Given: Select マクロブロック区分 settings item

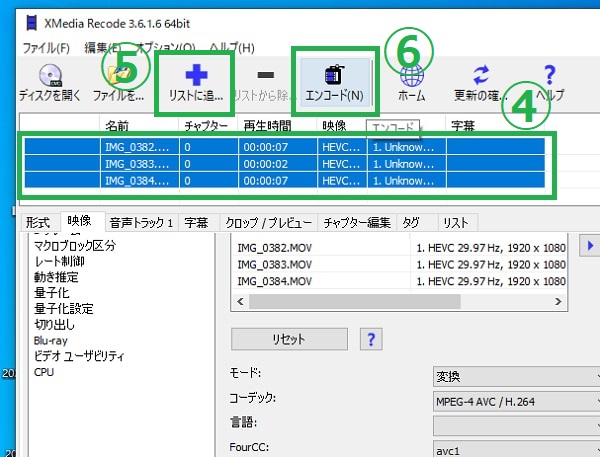Looking at the screenshot, I should tap(75, 245).
